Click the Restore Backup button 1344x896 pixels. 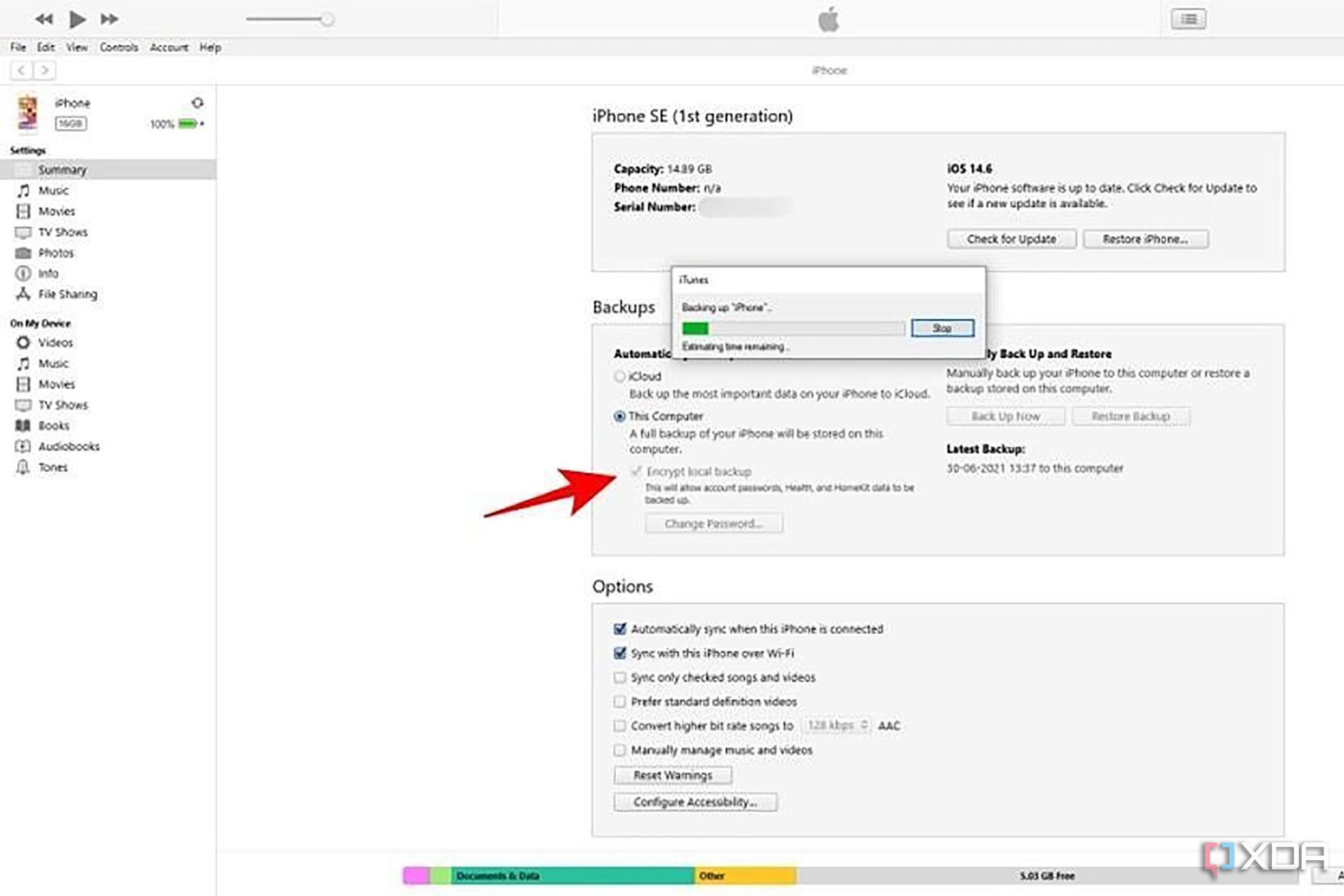tap(1131, 417)
